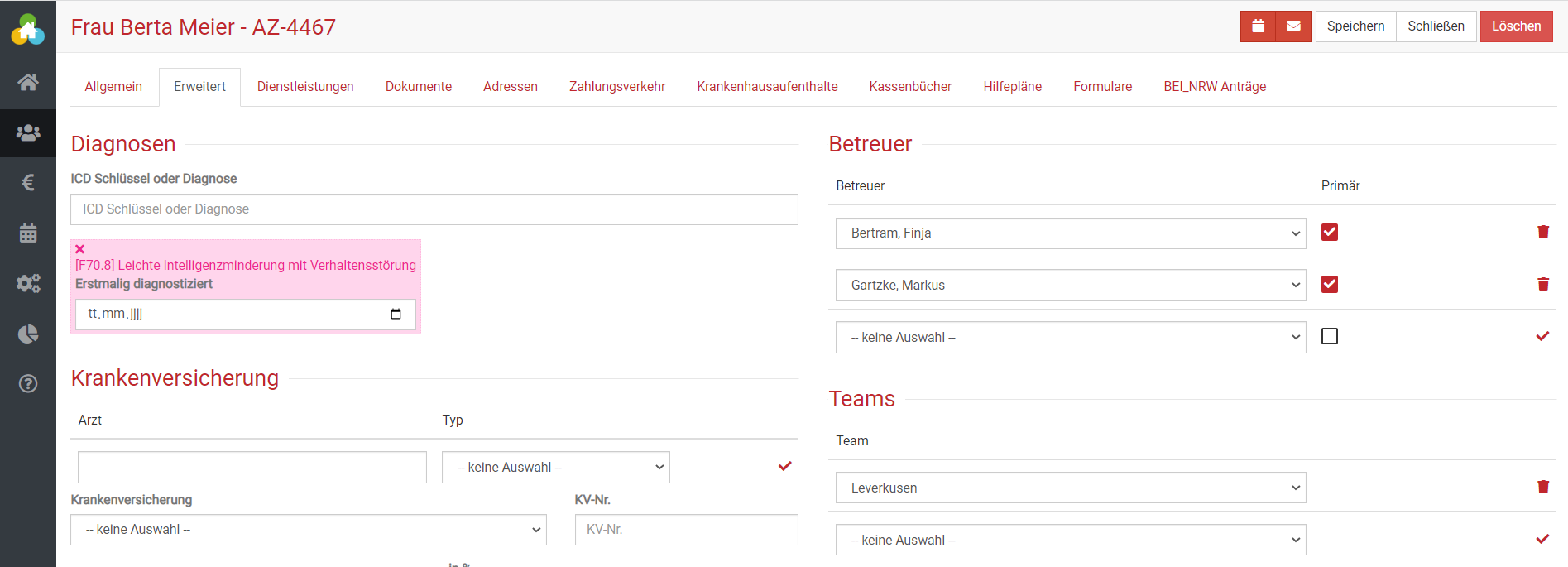Click the red Löschen button
The image size is (1568, 567).
coord(1516,26)
